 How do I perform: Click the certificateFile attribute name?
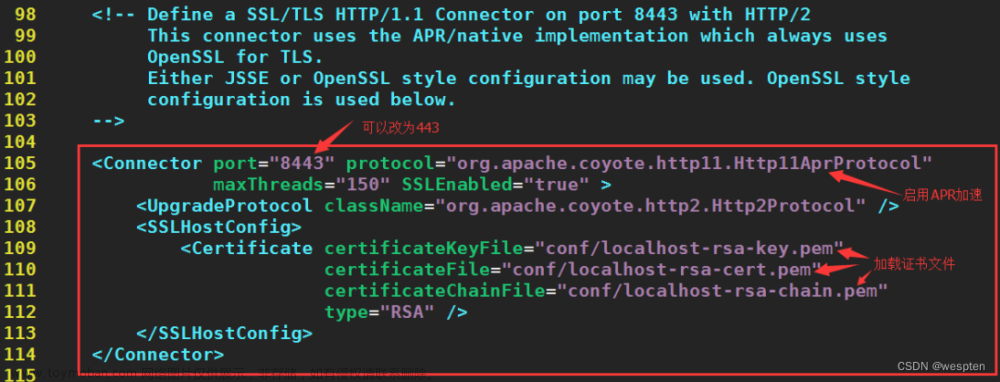(407, 269)
